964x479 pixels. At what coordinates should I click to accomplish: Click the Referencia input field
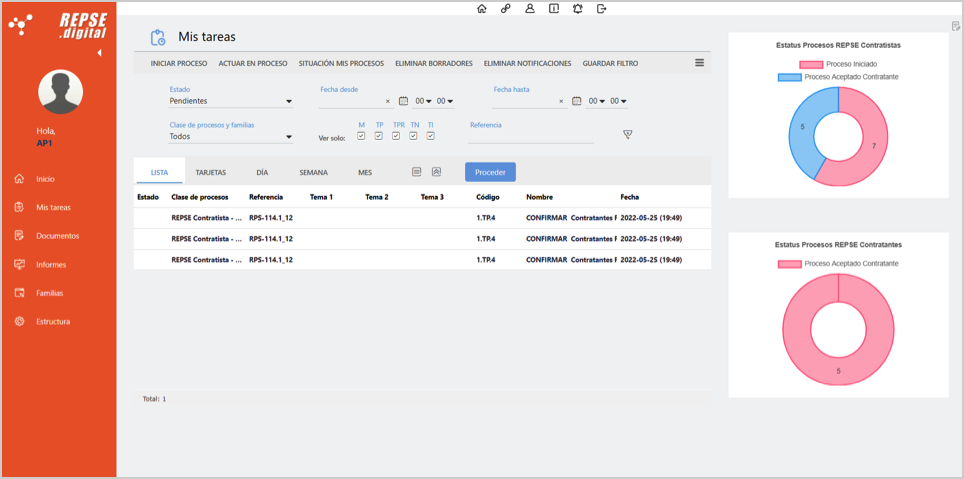point(531,137)
